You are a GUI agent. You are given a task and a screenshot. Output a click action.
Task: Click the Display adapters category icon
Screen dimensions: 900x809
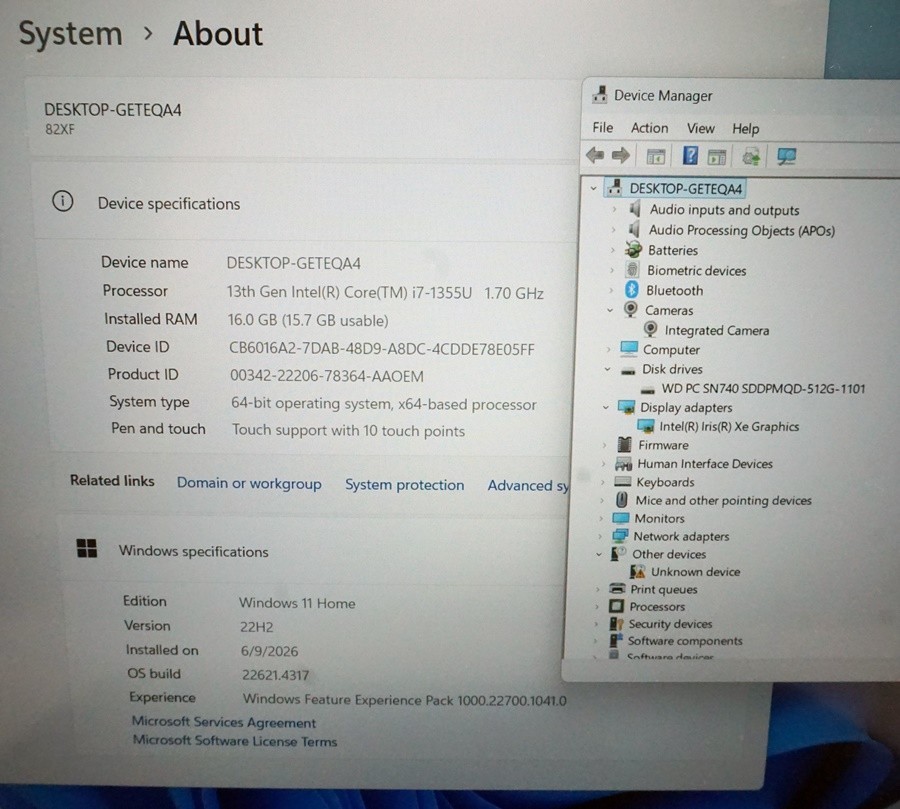(x=626, y=407)
